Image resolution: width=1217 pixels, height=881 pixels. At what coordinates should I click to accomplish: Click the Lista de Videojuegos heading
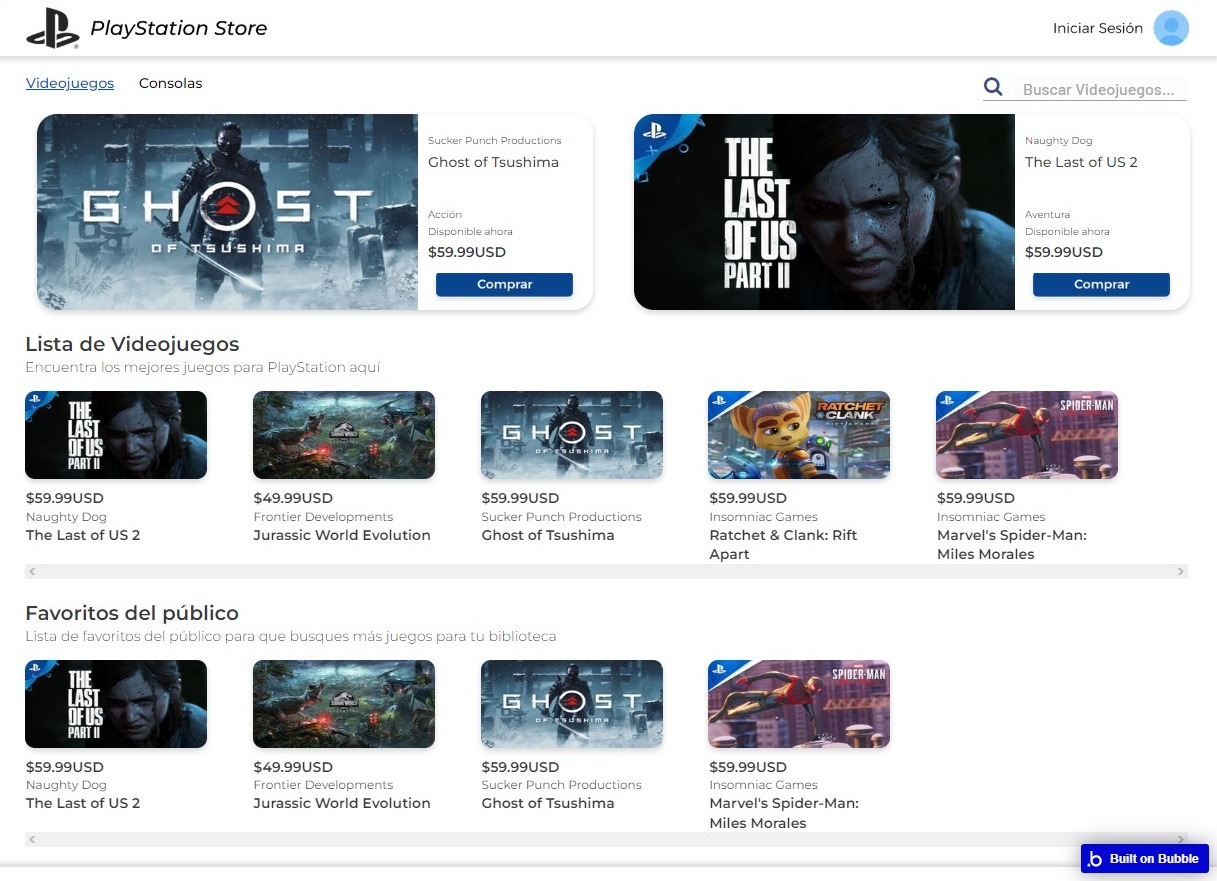point(132,344)
